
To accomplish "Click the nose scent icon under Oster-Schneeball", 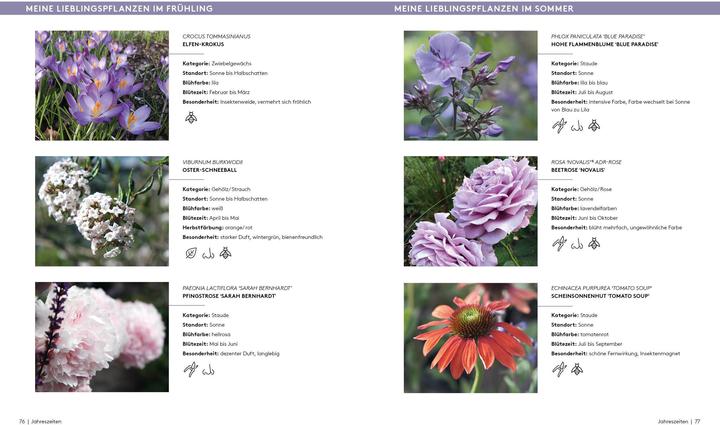I will click(208, 253).
